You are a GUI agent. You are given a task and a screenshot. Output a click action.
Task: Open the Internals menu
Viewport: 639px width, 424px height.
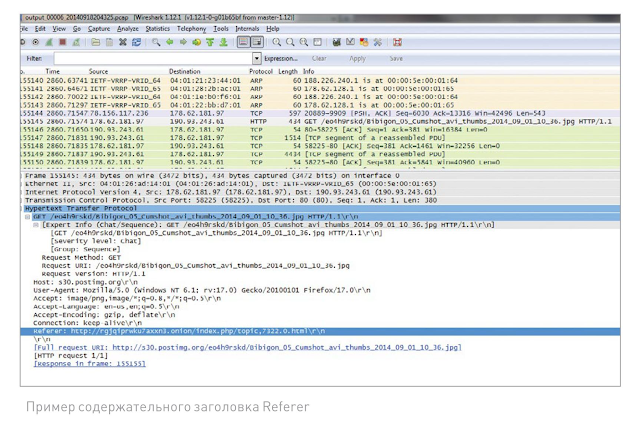247,29
